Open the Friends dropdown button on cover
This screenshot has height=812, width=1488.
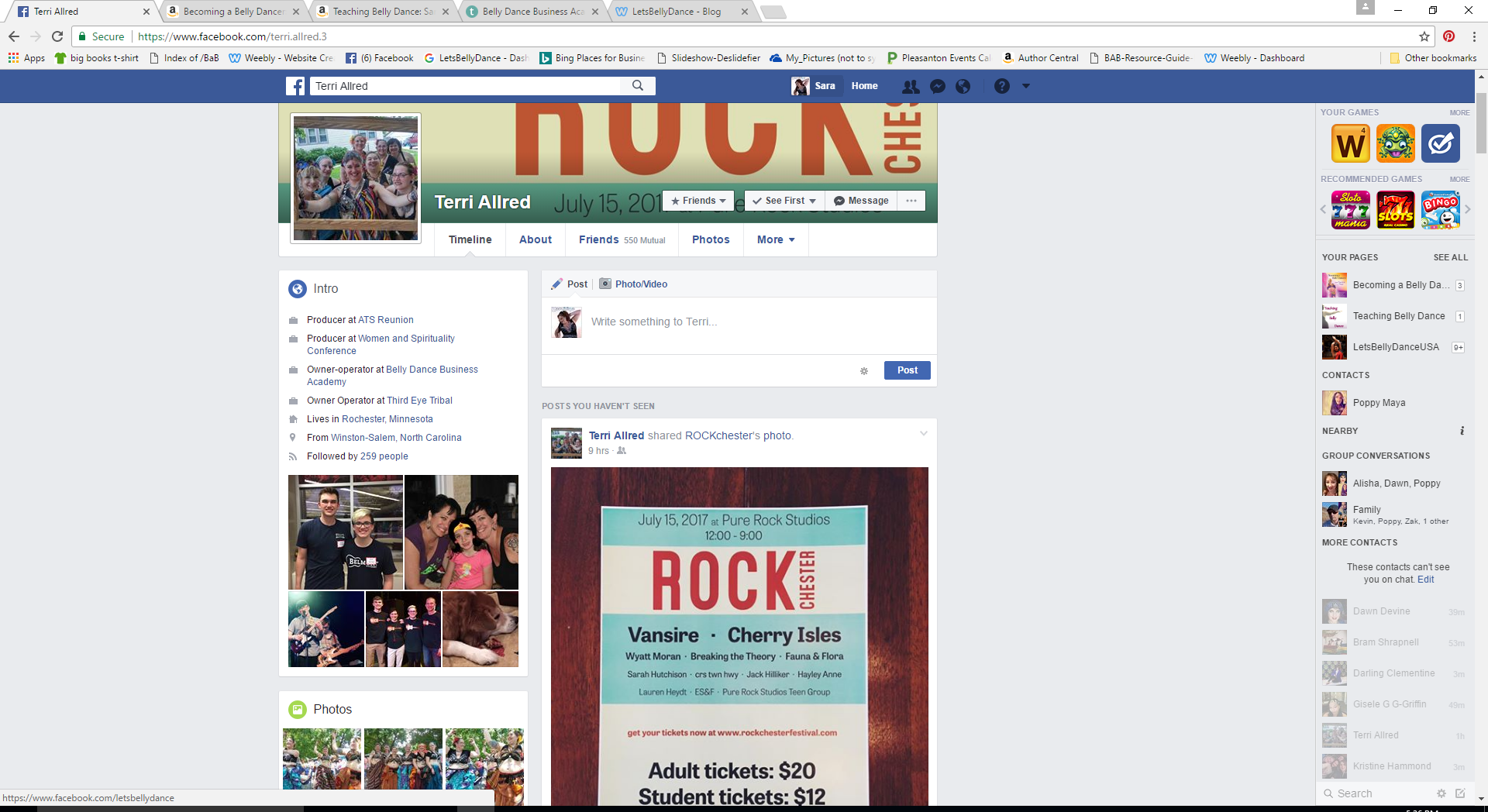click(x=698, y=201)
